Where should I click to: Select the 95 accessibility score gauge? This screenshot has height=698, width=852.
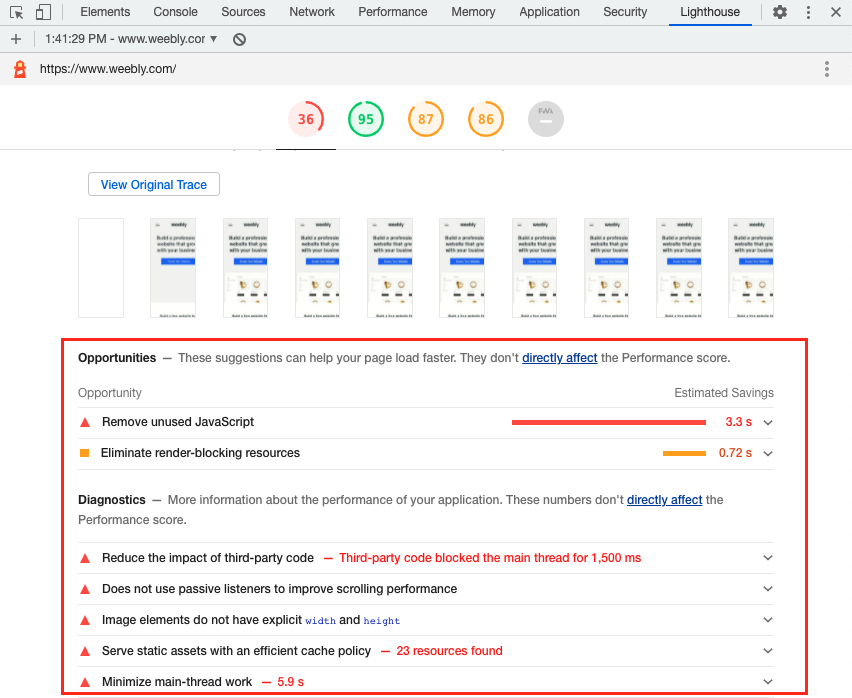(366, 119)
